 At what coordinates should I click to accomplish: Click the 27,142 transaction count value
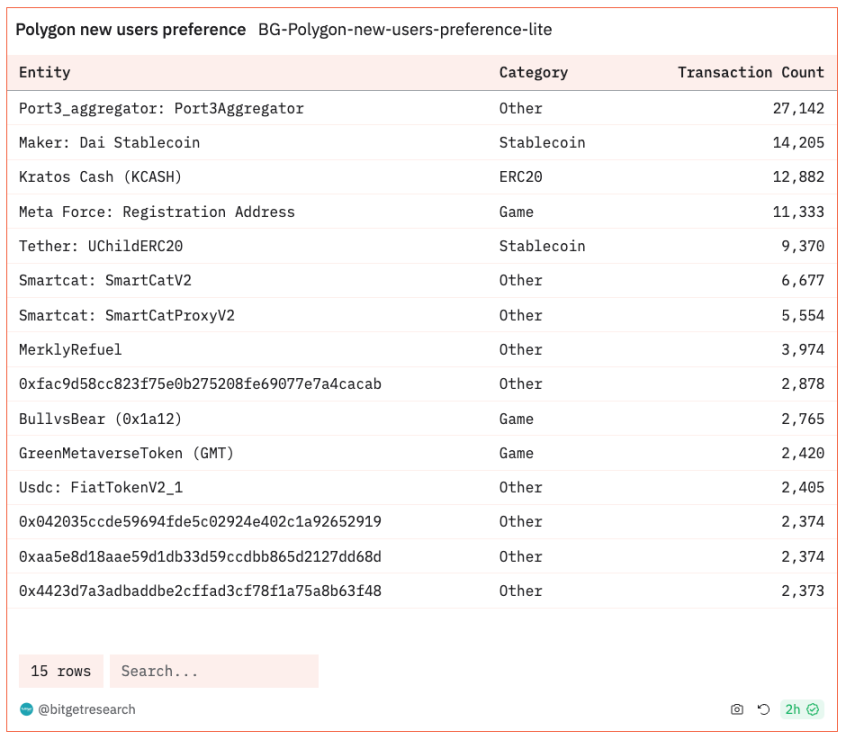(x=798, y=108)
